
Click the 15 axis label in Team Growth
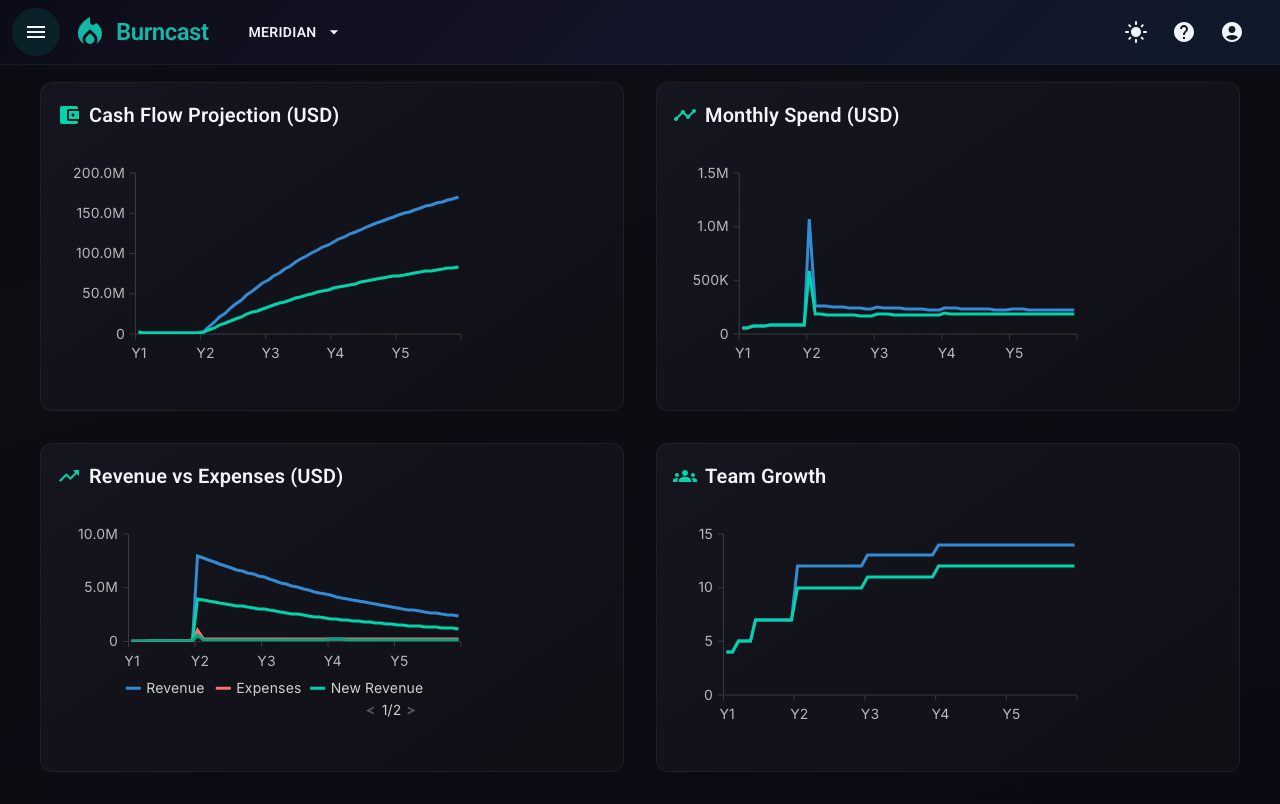705,534
